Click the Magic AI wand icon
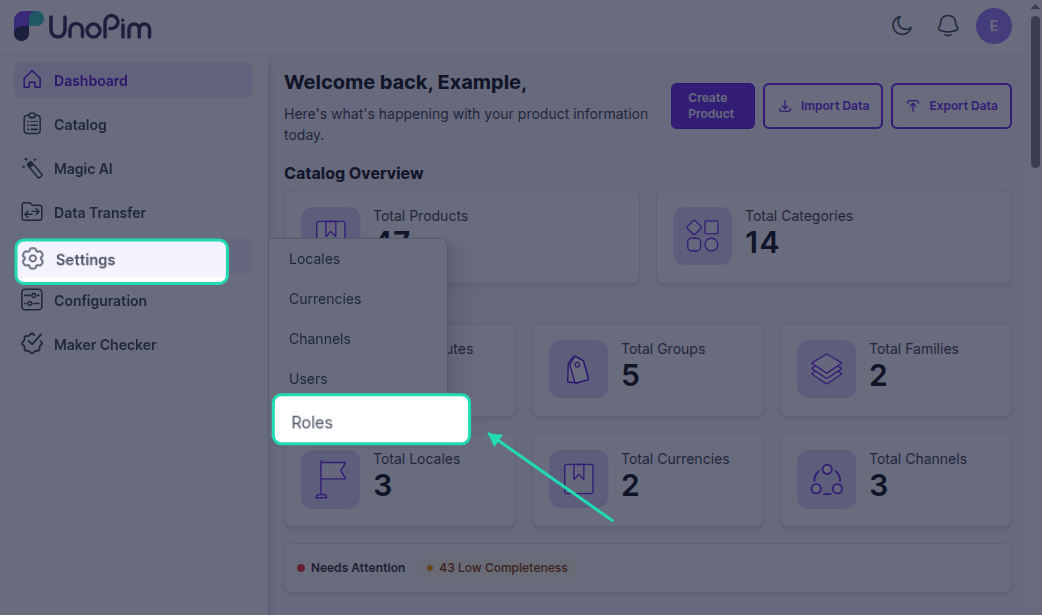1042x615 pixels. pos(32,168)
